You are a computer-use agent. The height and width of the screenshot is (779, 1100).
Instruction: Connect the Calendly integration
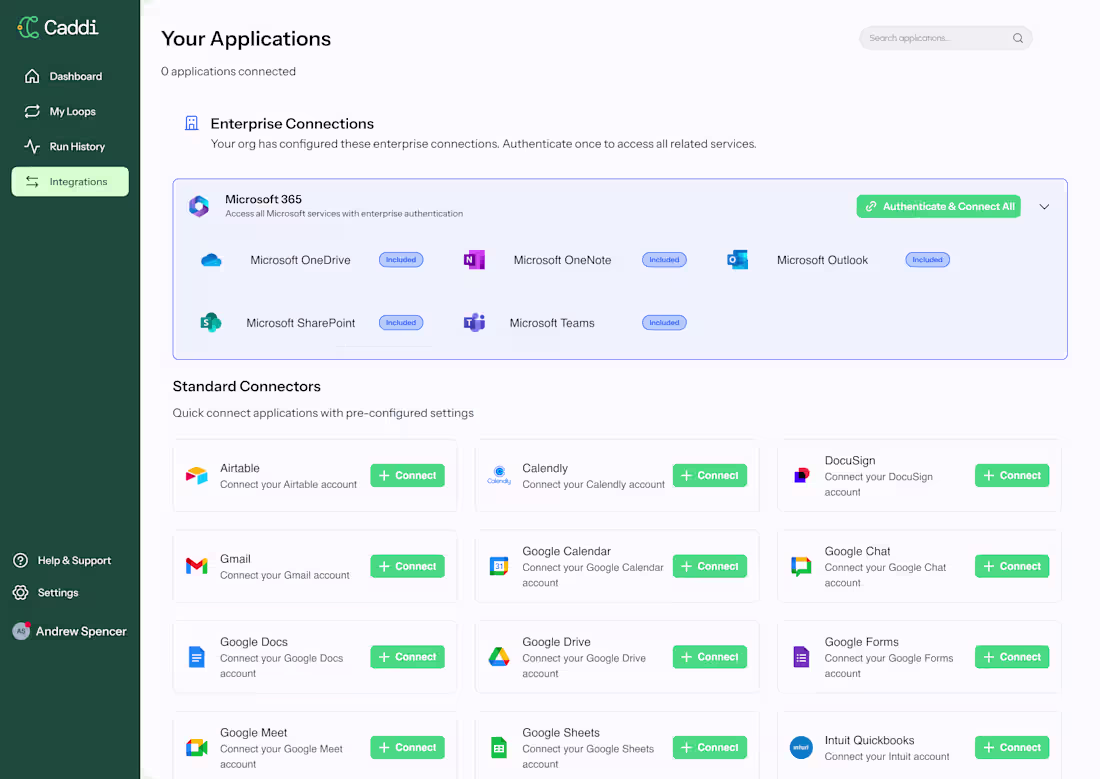coord(710,475)
